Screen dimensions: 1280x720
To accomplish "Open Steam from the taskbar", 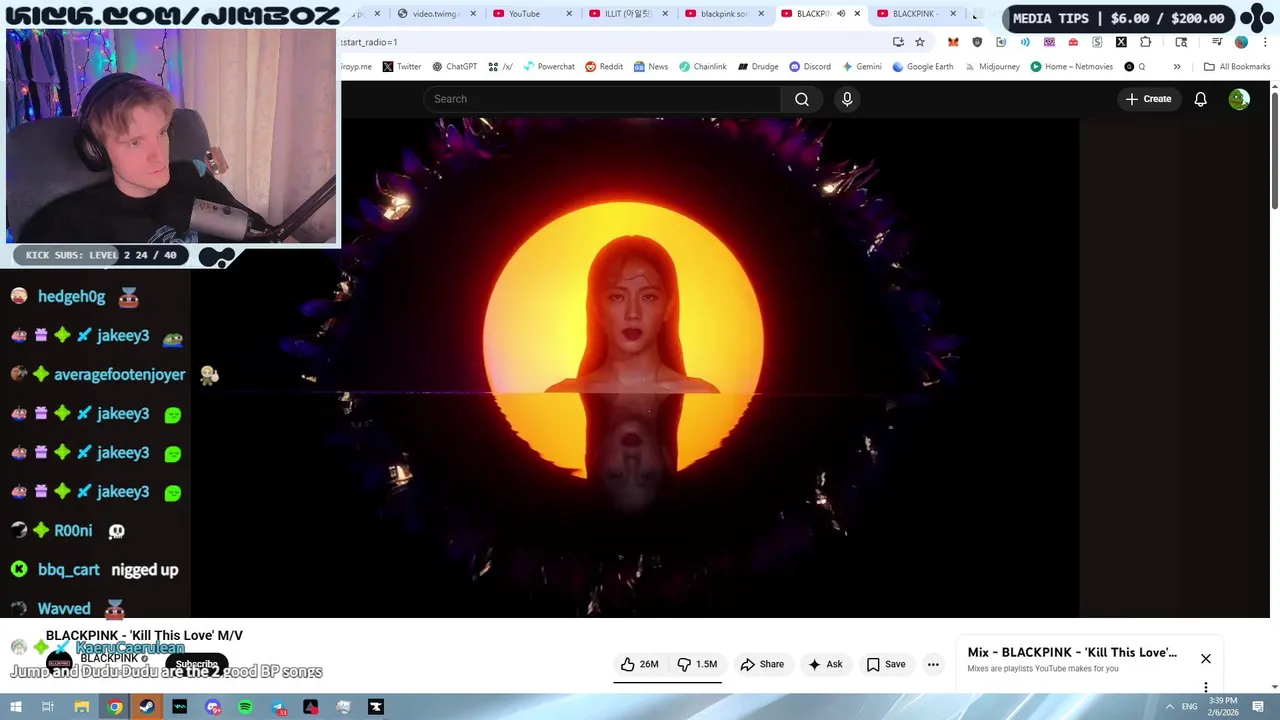I will tap(147, 707).
